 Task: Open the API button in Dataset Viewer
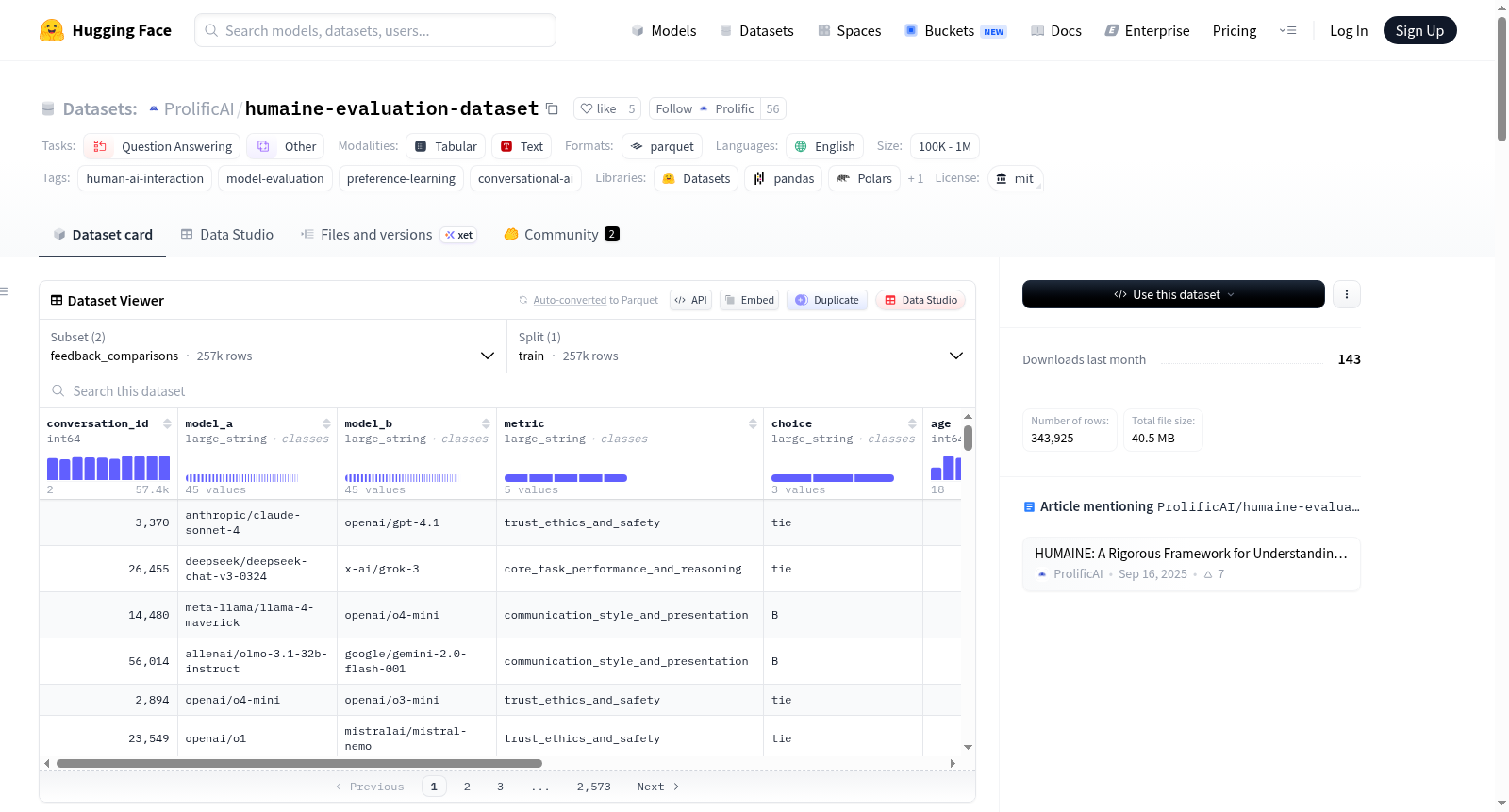690,300
